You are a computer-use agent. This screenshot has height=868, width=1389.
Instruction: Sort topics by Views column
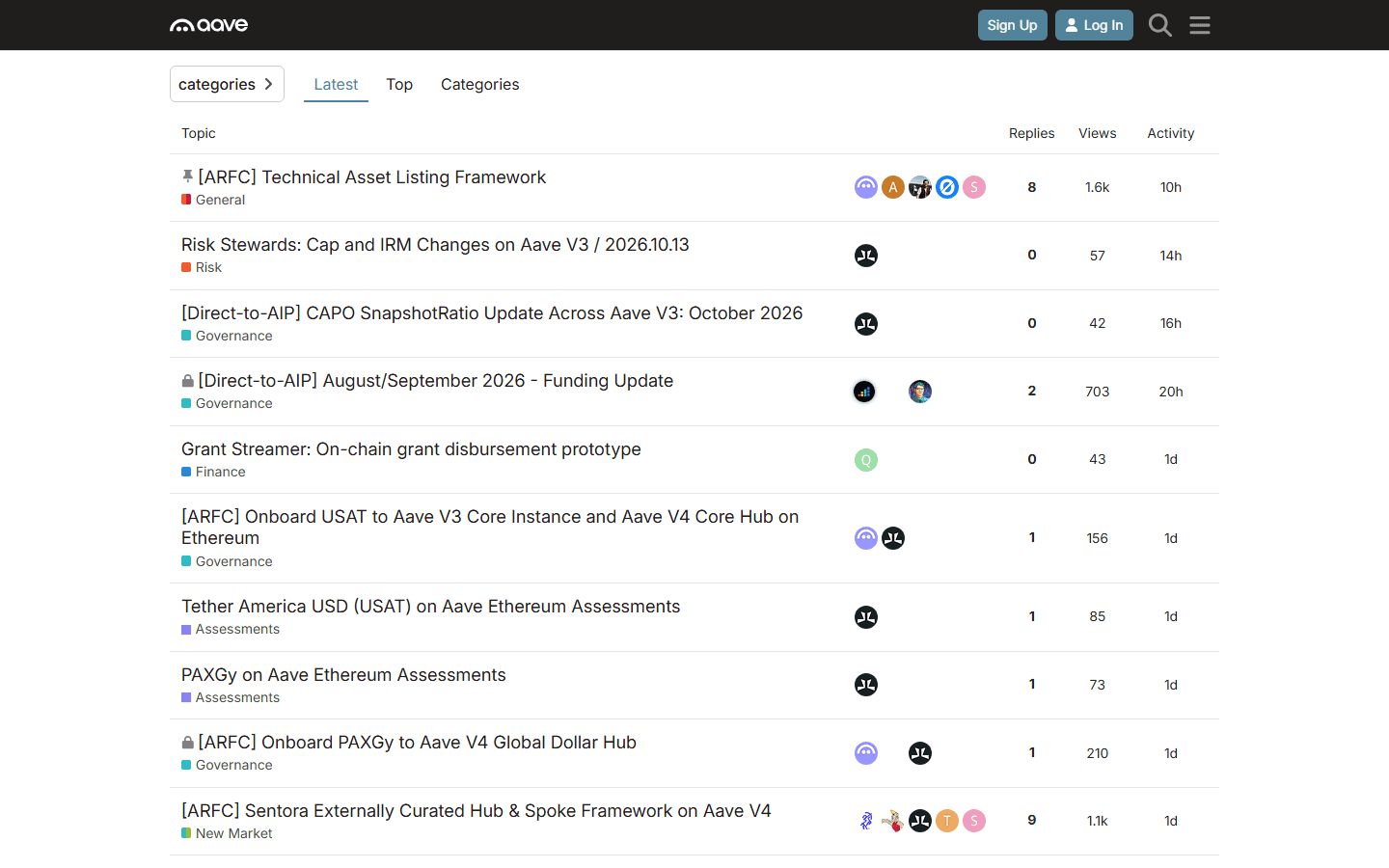click(x=1098, y=133)
